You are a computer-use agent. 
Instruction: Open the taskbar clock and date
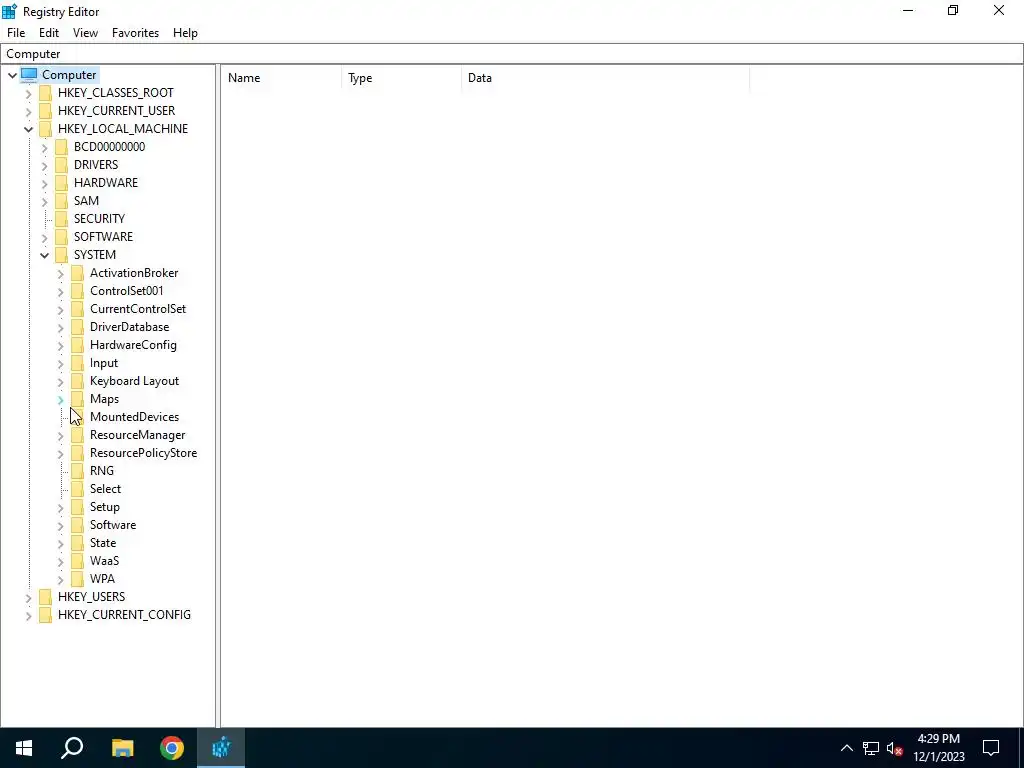pos(939,748)
